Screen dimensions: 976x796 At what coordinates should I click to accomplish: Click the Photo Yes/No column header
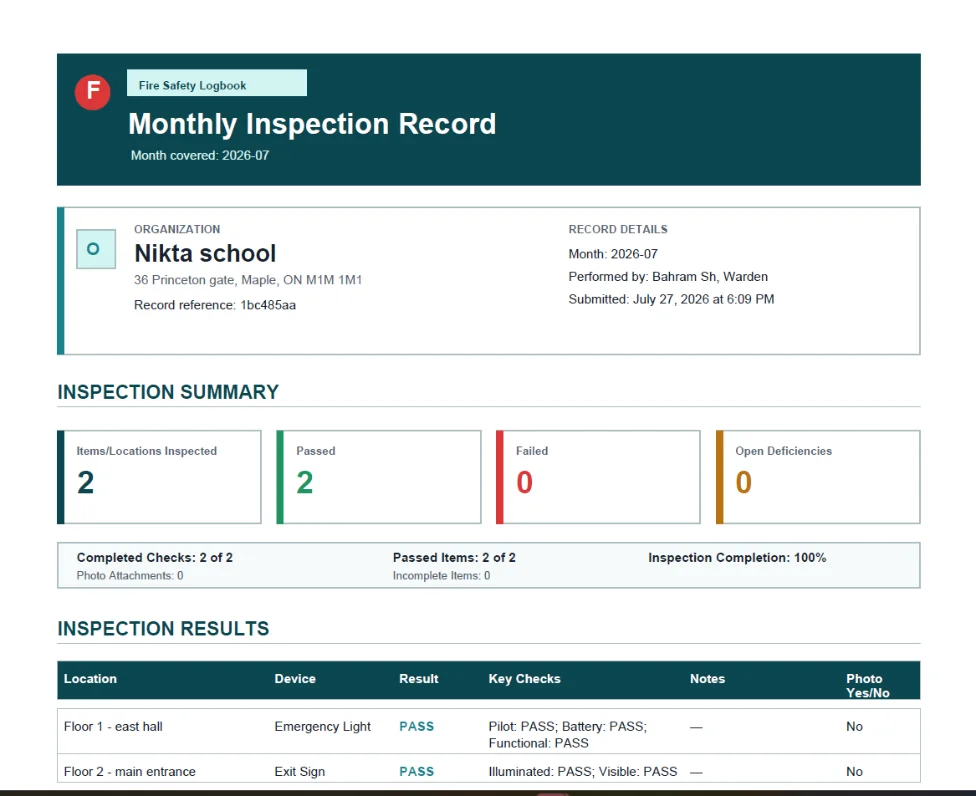tap(868, 686)
